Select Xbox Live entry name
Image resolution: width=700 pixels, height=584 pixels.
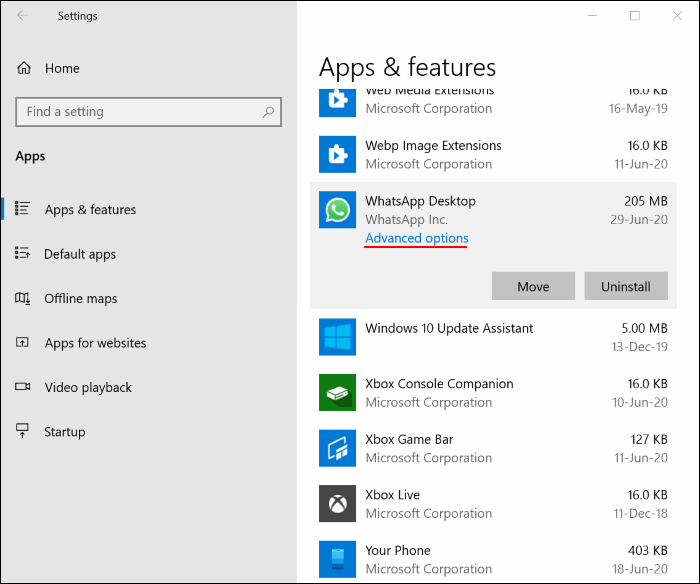tap(392, 495)
